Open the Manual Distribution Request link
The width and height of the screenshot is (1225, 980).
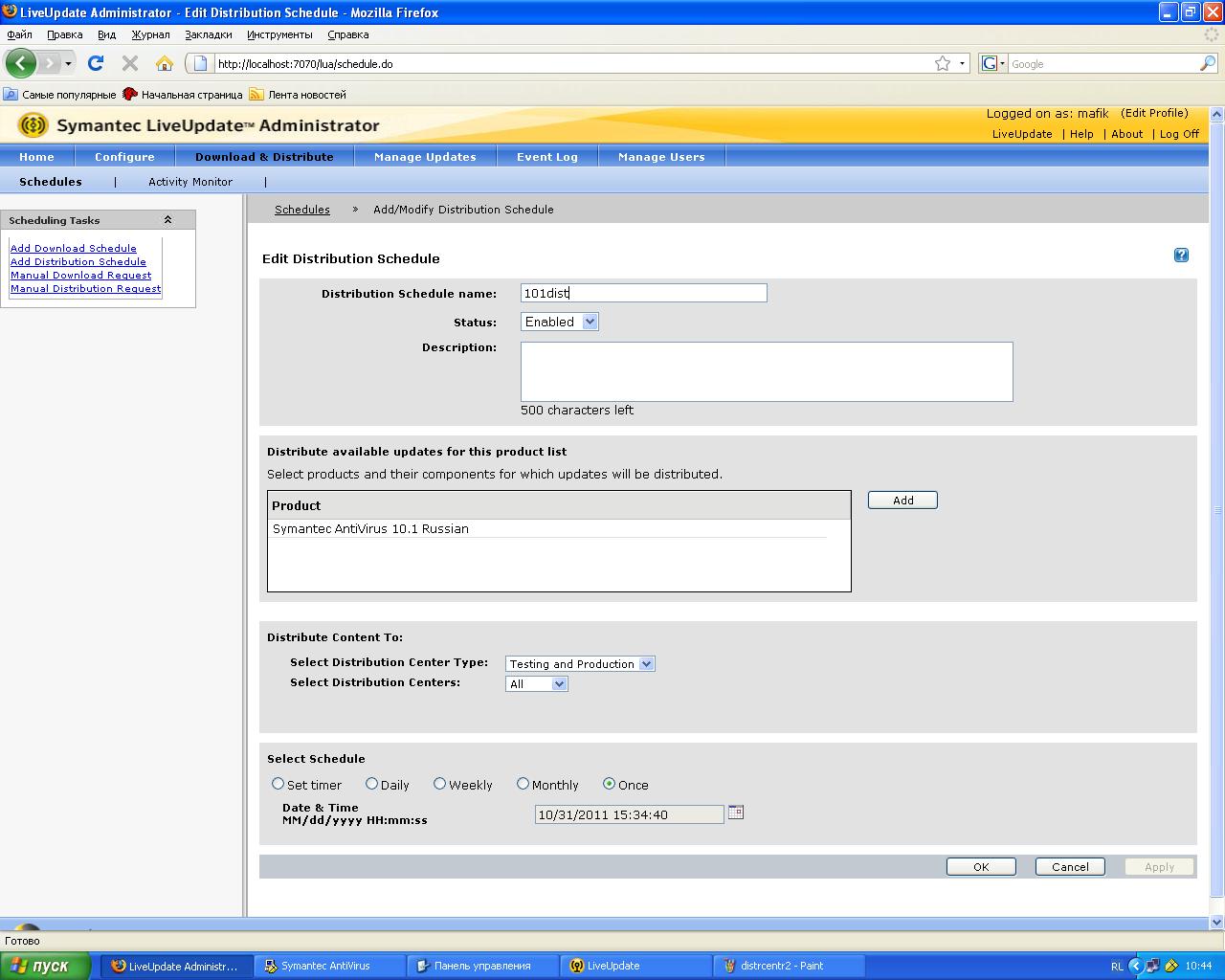pyautogui.click(x=86, y=288)
